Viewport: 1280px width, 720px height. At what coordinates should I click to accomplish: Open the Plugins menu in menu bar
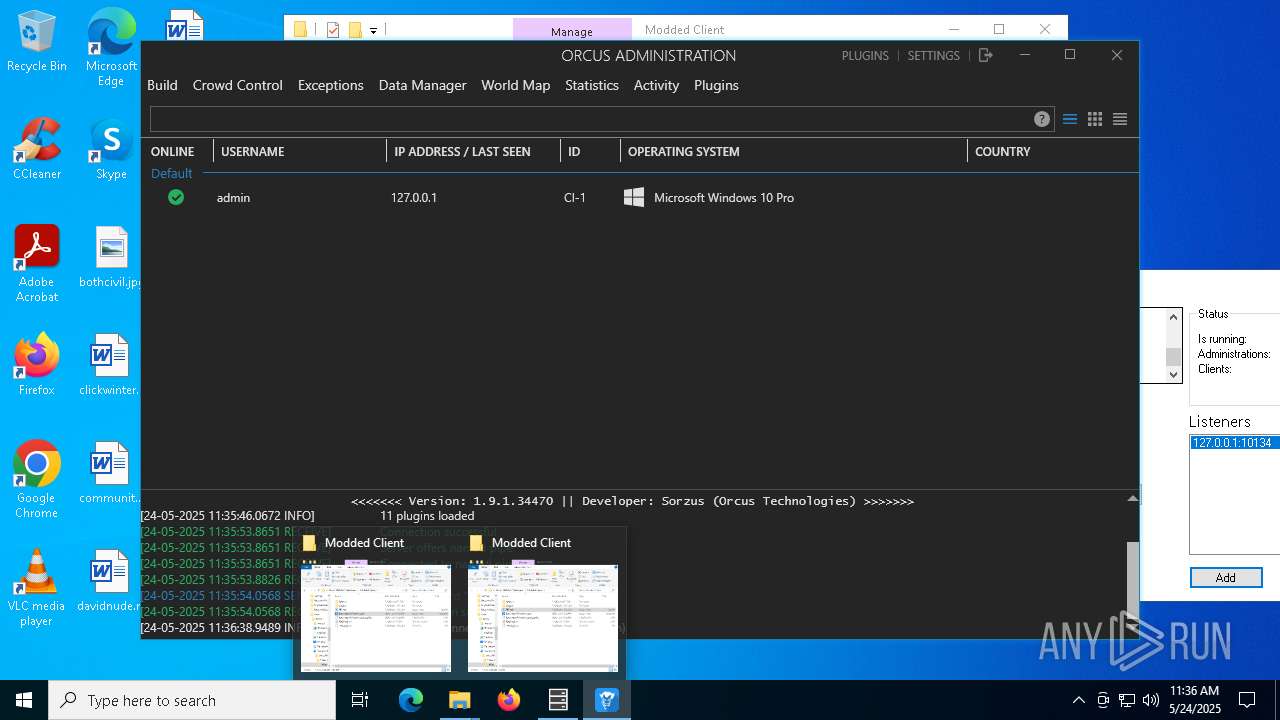[x=716, y=85]
